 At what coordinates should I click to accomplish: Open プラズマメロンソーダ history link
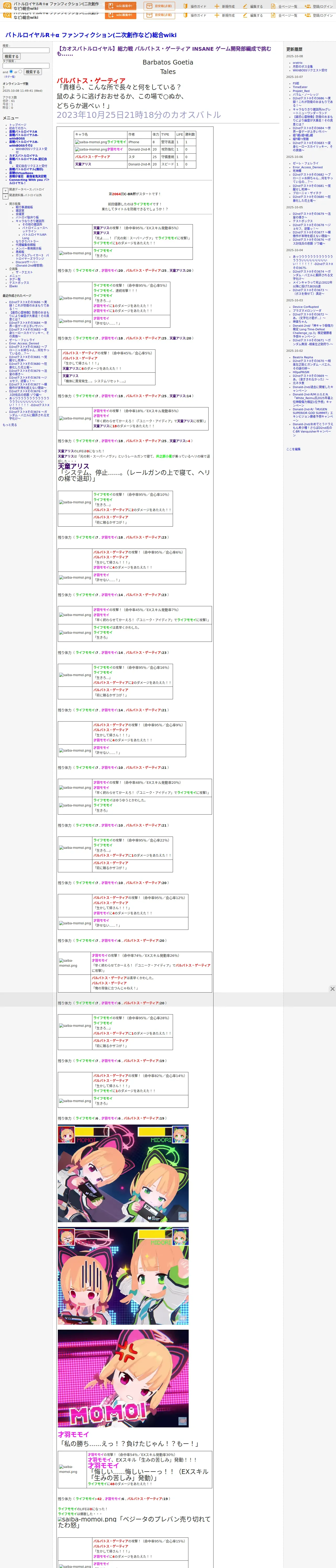click(x=307, y=310)
